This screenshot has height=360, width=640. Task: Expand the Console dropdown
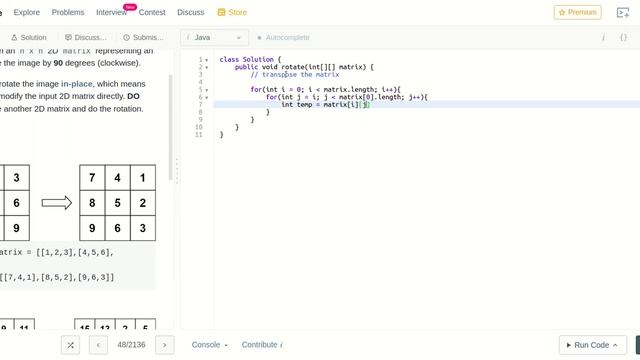[209, 345]
